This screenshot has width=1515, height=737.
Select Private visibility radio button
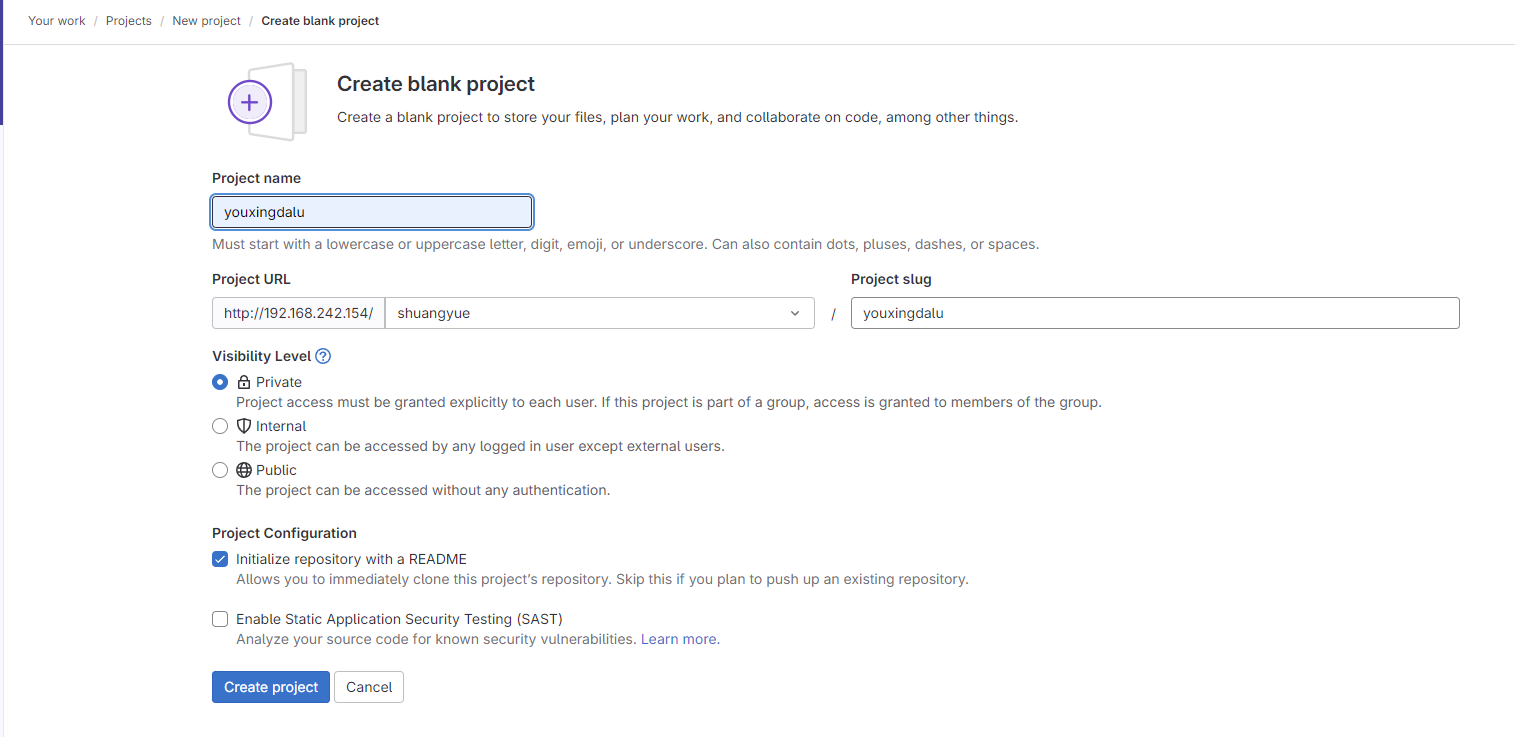(220, 382)
